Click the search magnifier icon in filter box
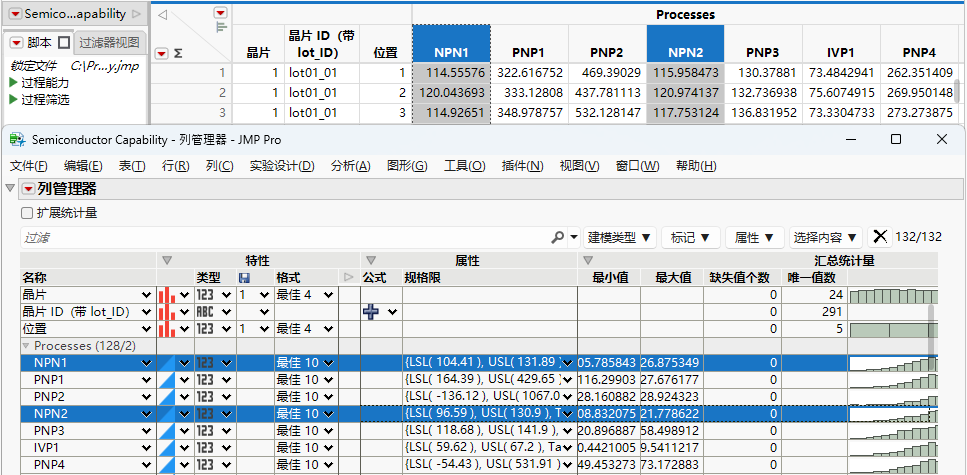Image resolution: width=967 pixels, height=475 pixels. 558,237
